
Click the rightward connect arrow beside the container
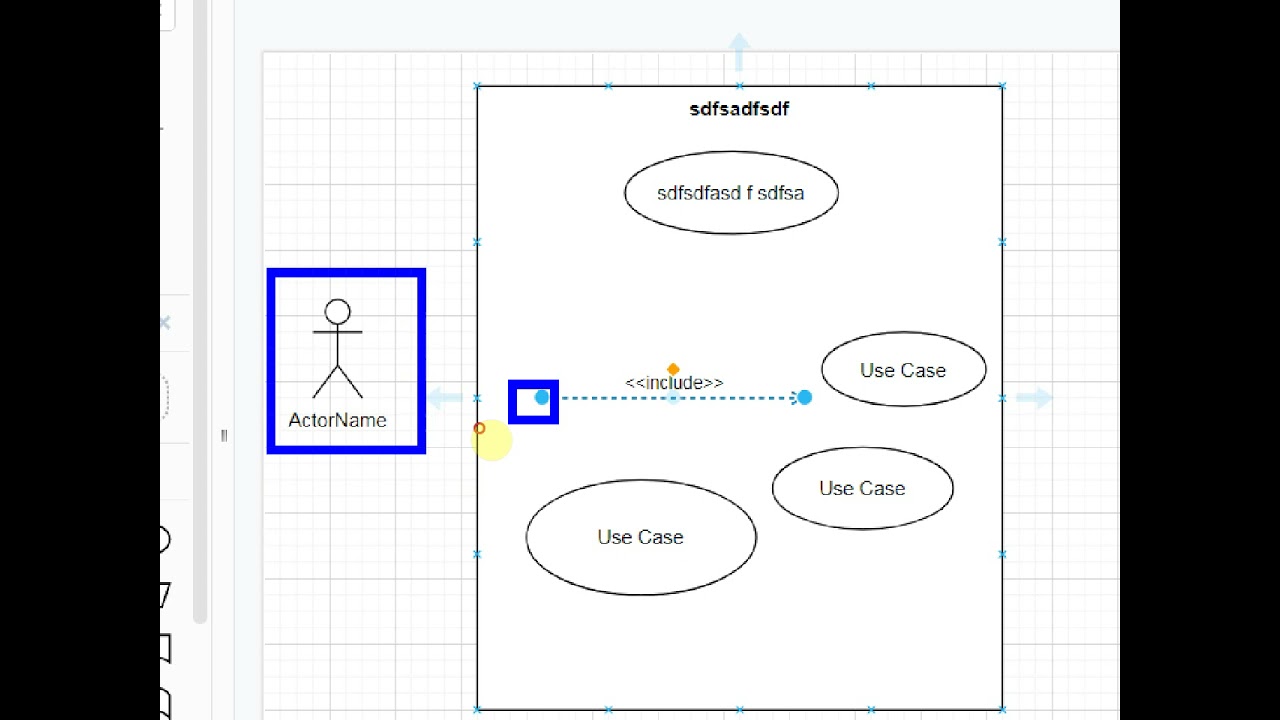pyautogui.click(x=1035, y=398)
